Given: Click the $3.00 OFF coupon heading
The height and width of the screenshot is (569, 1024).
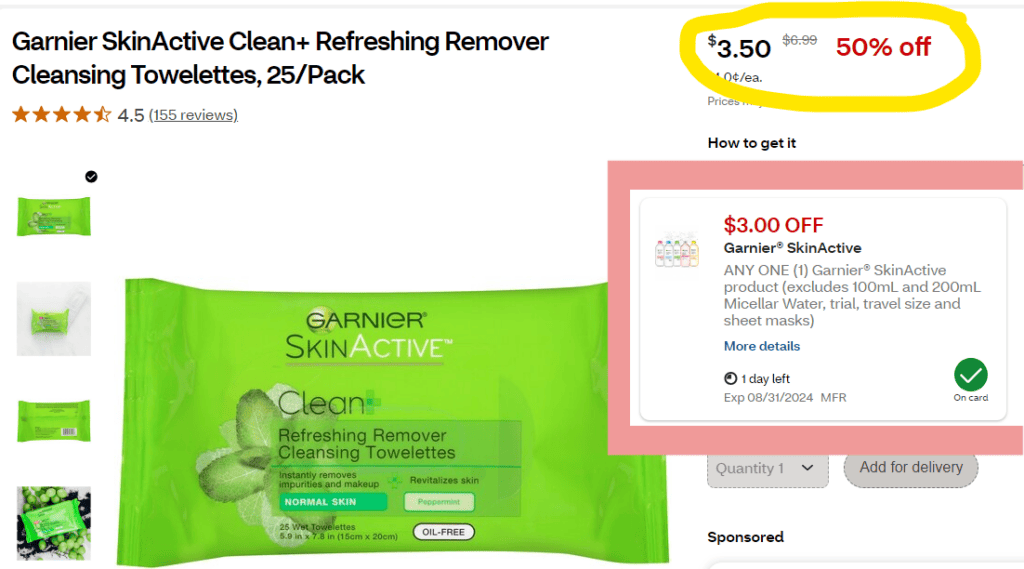Looking at the screenshot, I should pyautogui.click(x=773, y=225).
